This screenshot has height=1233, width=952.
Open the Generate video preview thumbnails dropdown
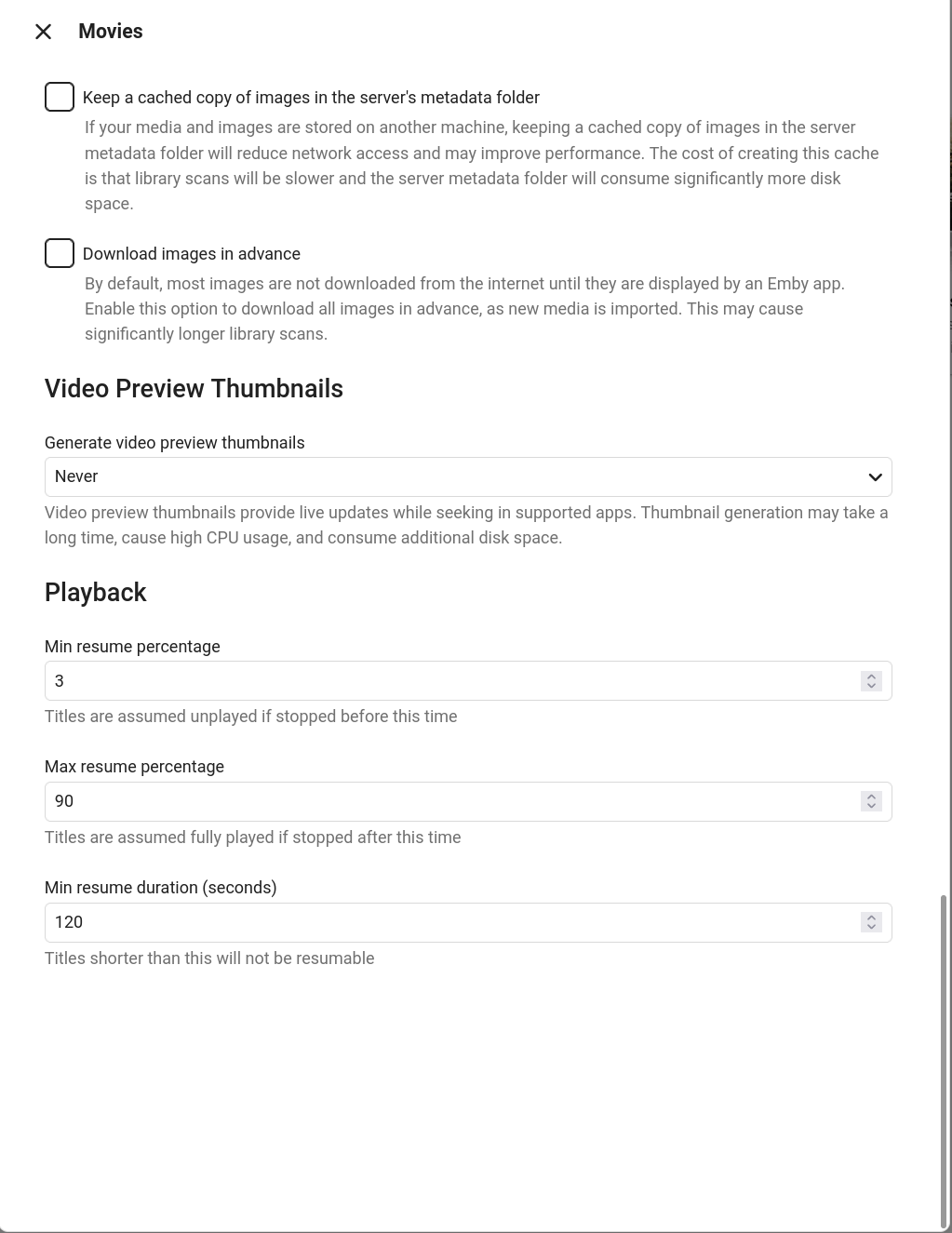tap(468, 476)
